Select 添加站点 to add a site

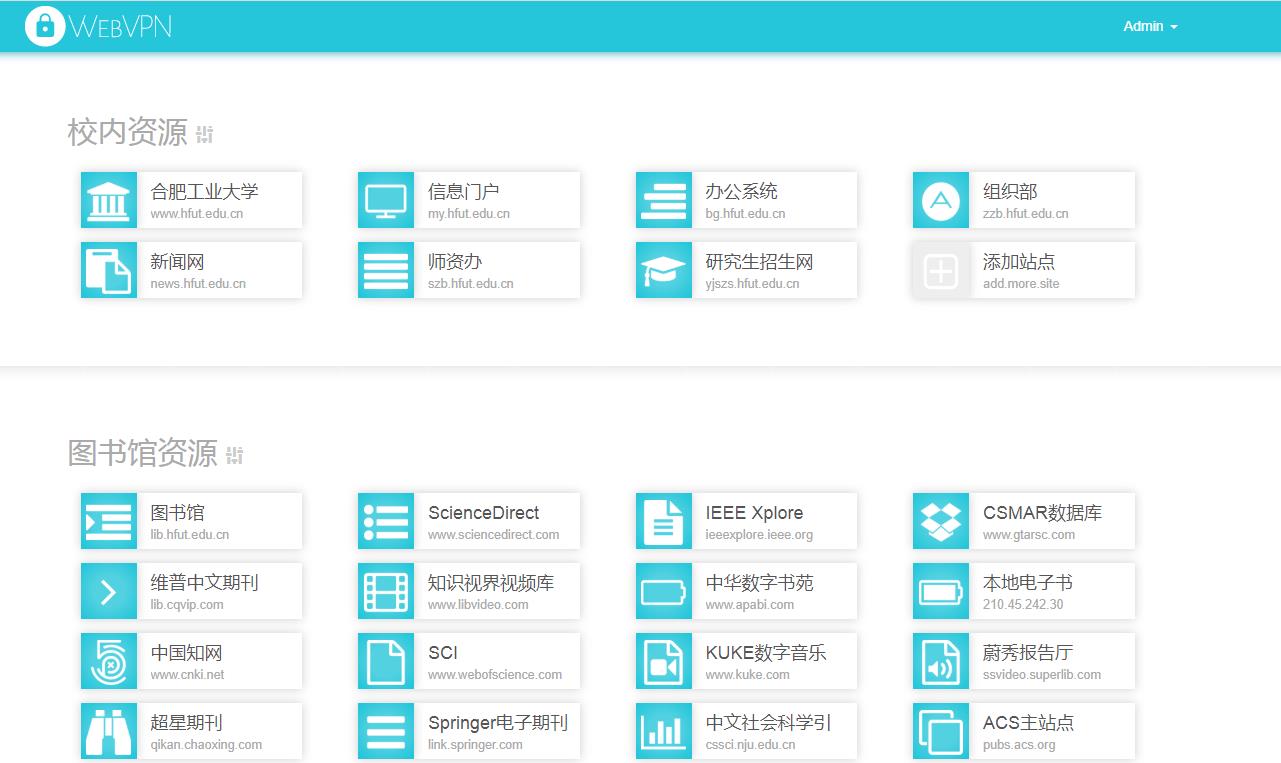point(1019,261)
